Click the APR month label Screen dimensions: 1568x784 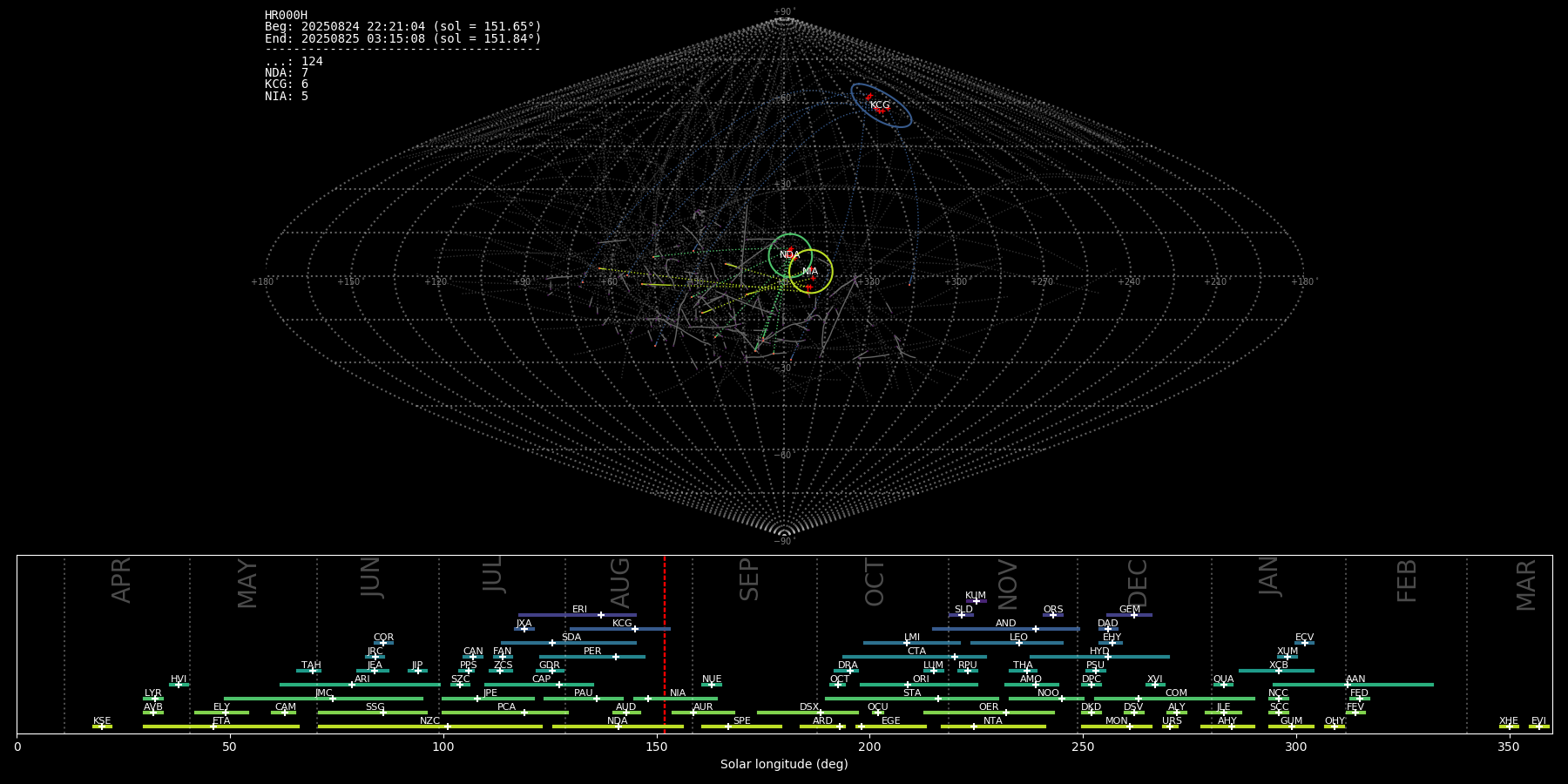[122, 580]
